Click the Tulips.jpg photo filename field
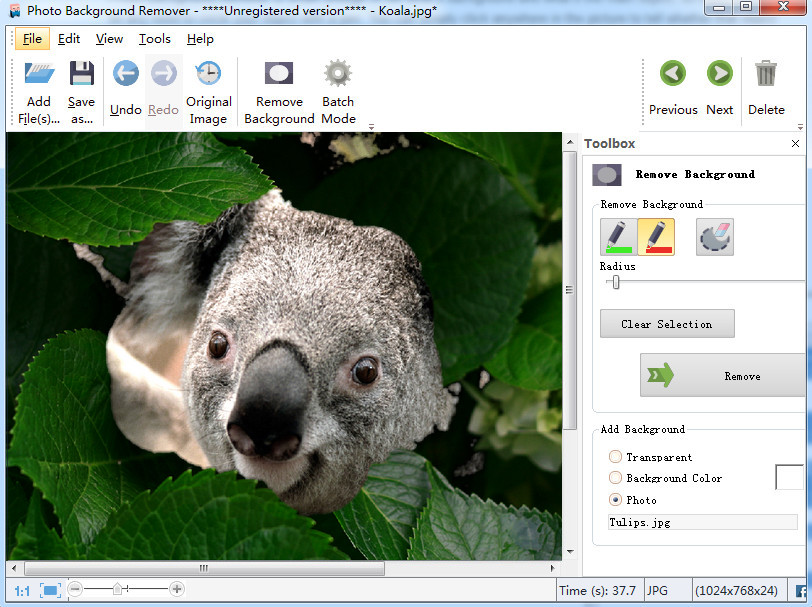812x607 pixels. pos(701,522)
